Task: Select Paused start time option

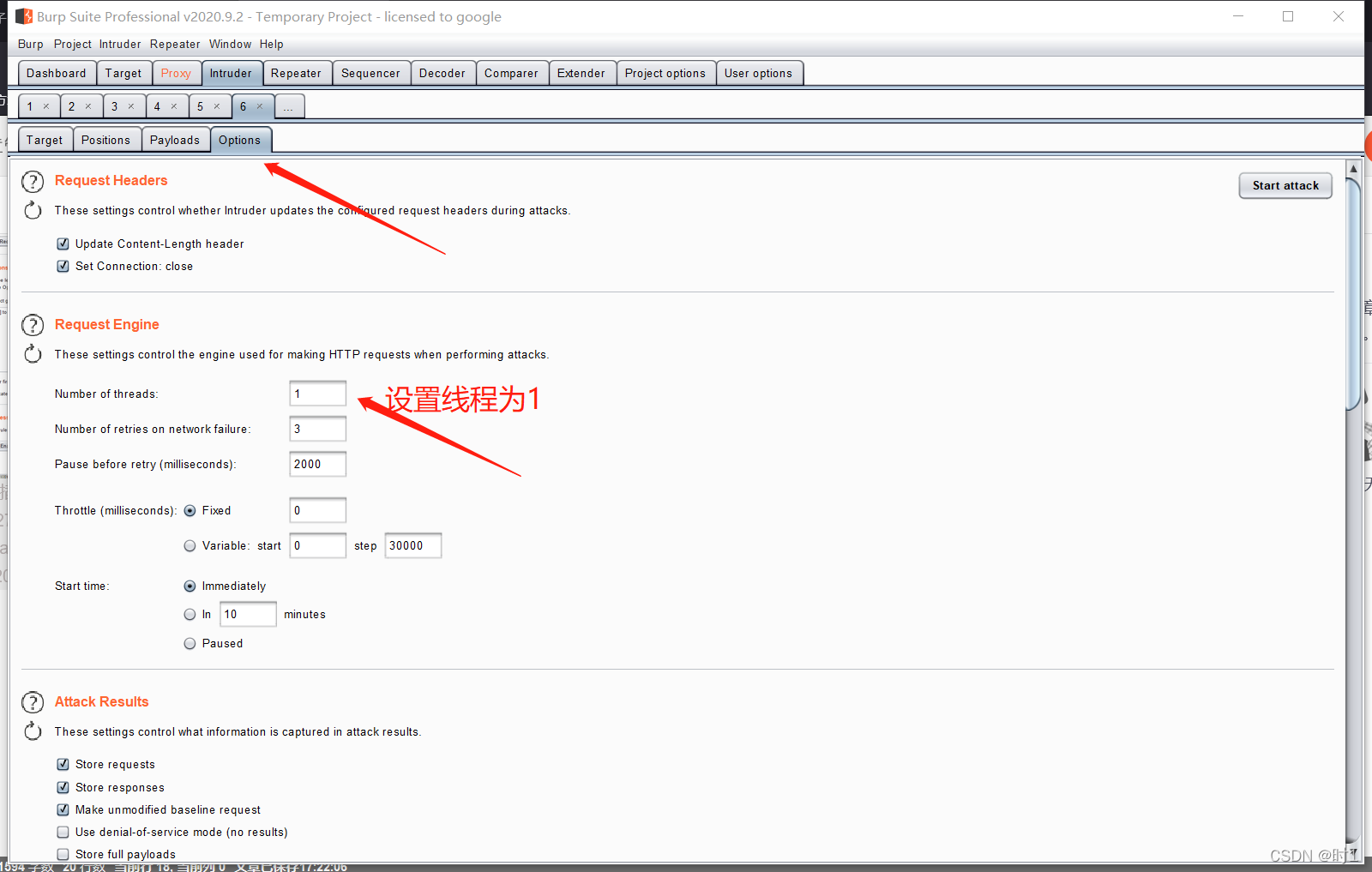Action: click(x=190, y=643)
